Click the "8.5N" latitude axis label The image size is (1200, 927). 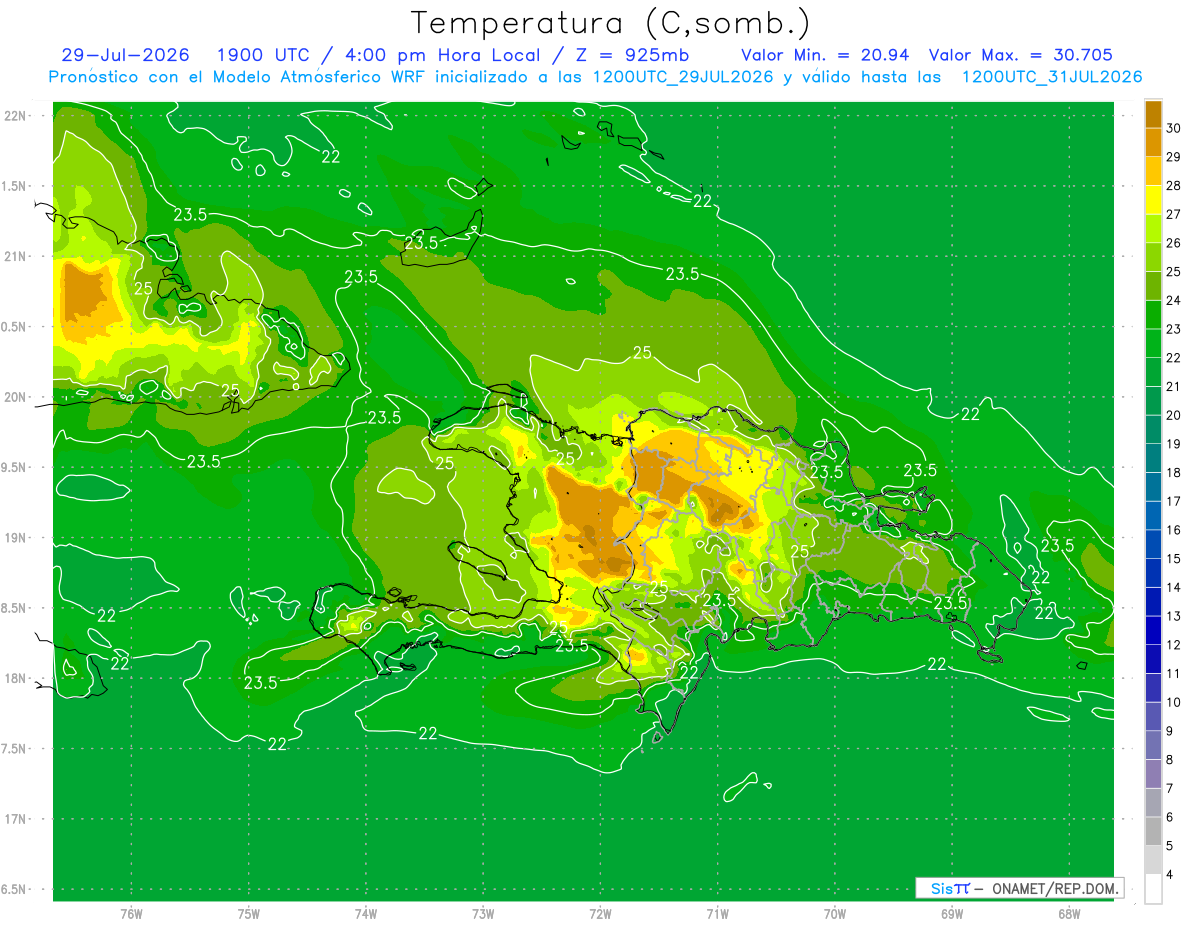[x=14, y=609]
